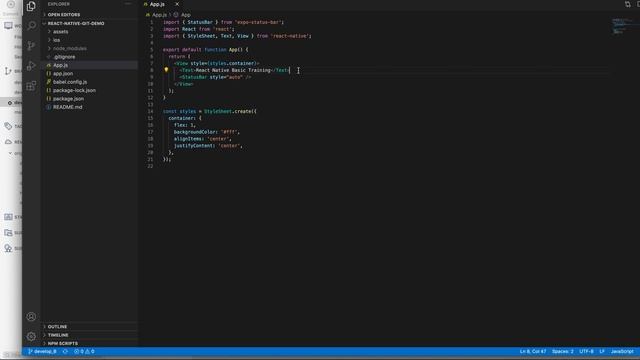The image size is (640, 360).
Task: Open .gitignore in the file tree
Action: [64, 57]
